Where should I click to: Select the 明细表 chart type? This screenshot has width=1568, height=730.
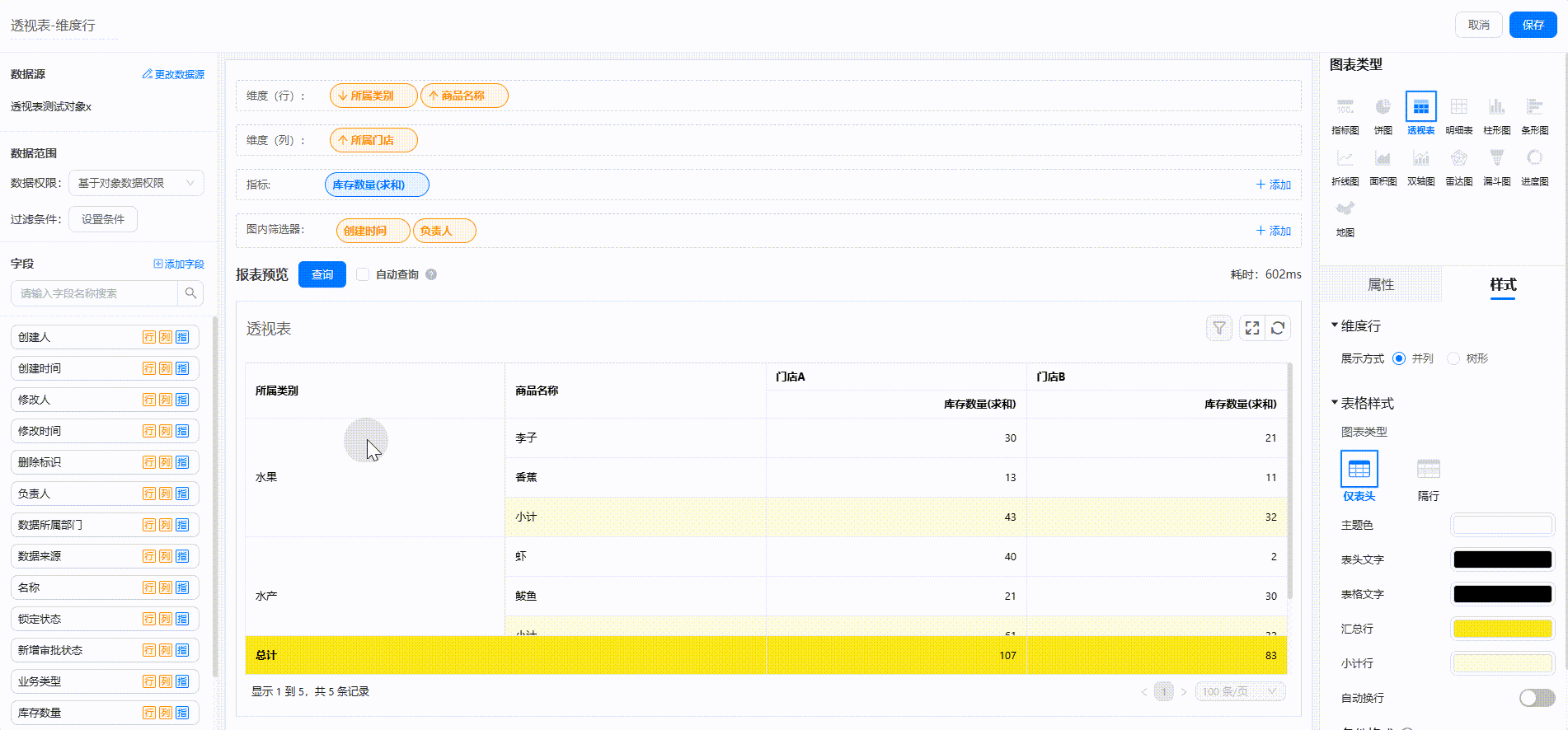[x=1458, y=115]
